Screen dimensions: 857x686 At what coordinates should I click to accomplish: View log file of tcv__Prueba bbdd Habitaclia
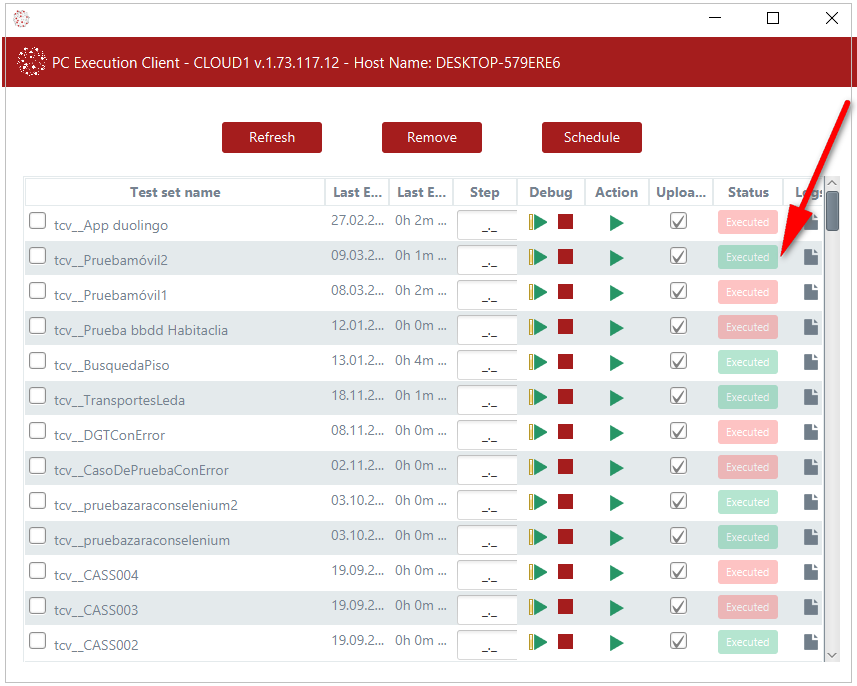pos(811,327)
